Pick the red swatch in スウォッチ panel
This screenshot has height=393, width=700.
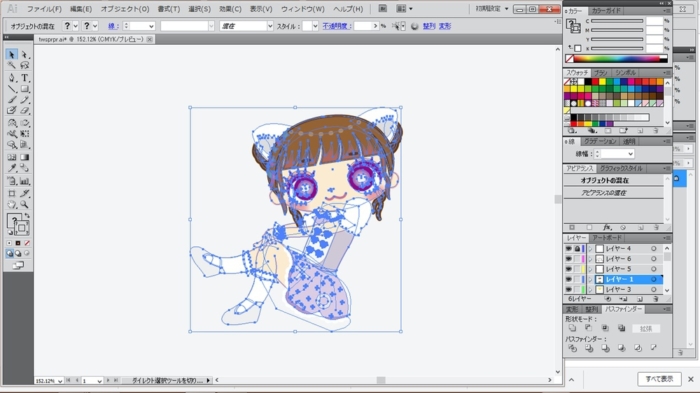[595, 82]
